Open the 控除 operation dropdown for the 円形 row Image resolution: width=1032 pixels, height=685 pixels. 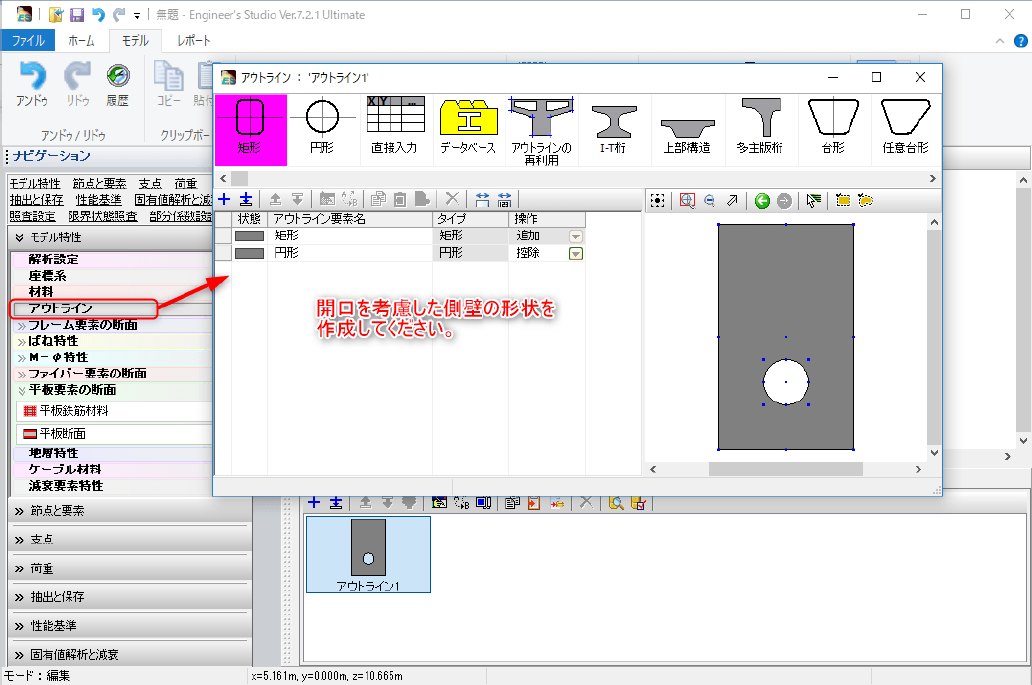click(x=576, y=253)
